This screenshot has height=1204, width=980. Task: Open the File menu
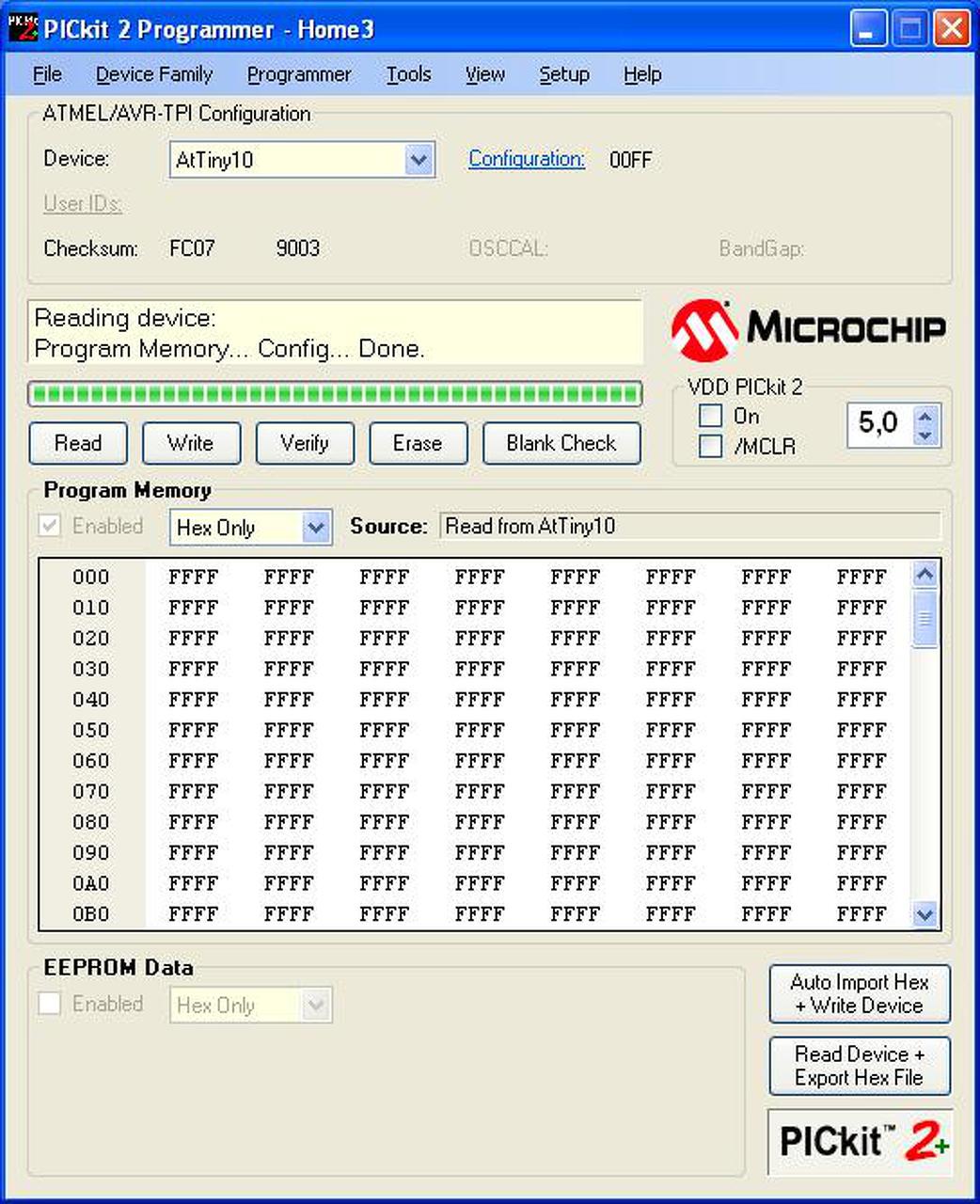coord(47,74)
